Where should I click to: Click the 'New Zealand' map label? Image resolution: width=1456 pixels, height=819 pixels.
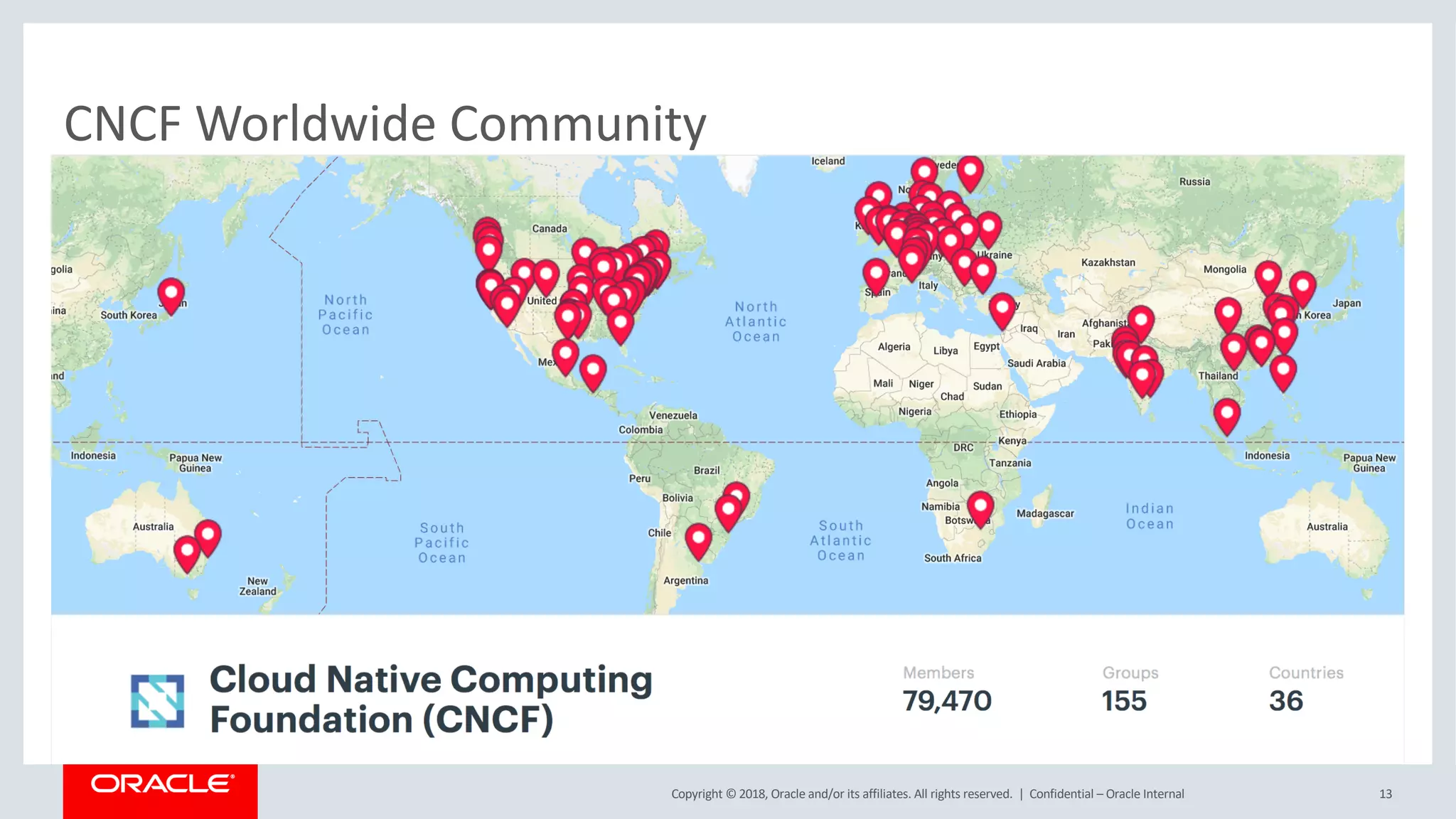coord(257,586)
